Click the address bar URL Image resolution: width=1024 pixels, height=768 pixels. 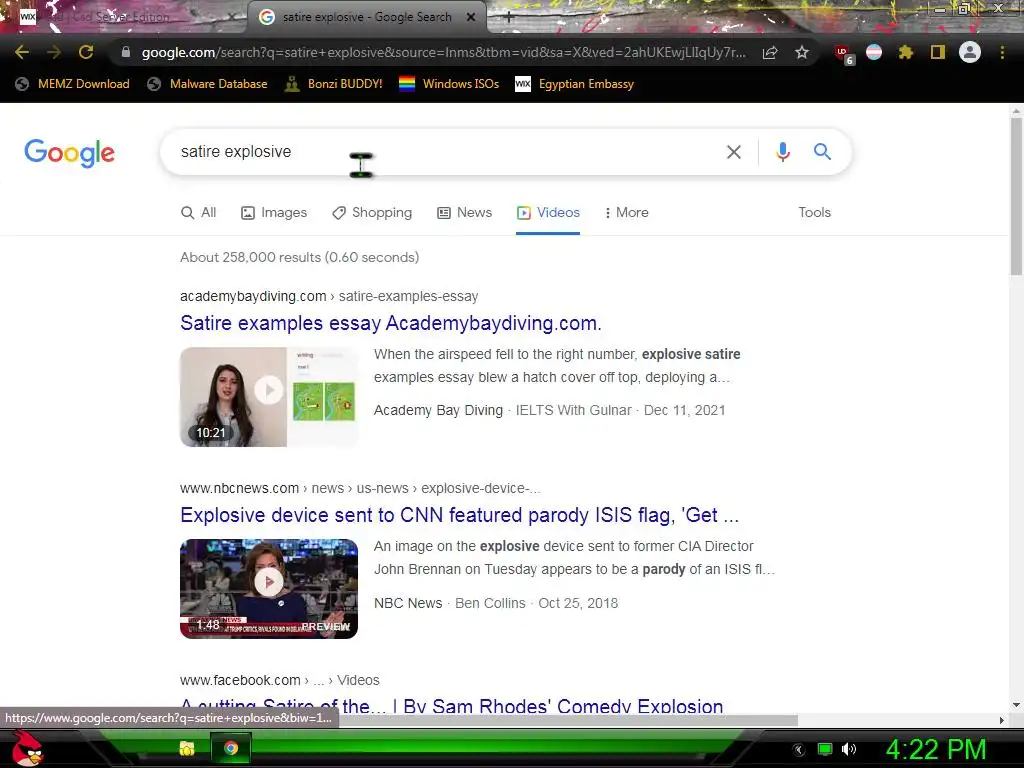pyautogui.click(x=444, y=52)
